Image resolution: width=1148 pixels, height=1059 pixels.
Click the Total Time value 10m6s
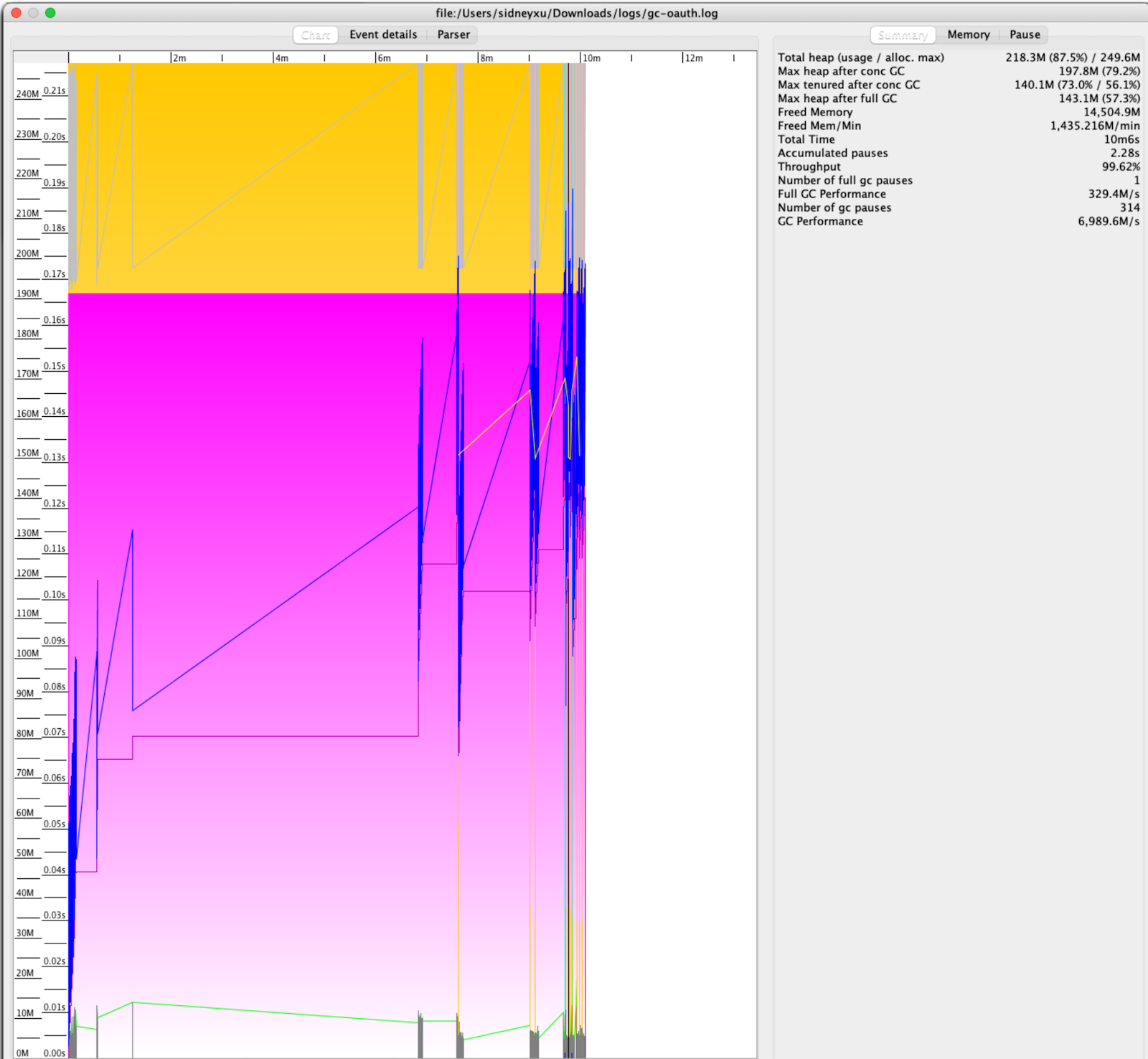(1121, 139)
